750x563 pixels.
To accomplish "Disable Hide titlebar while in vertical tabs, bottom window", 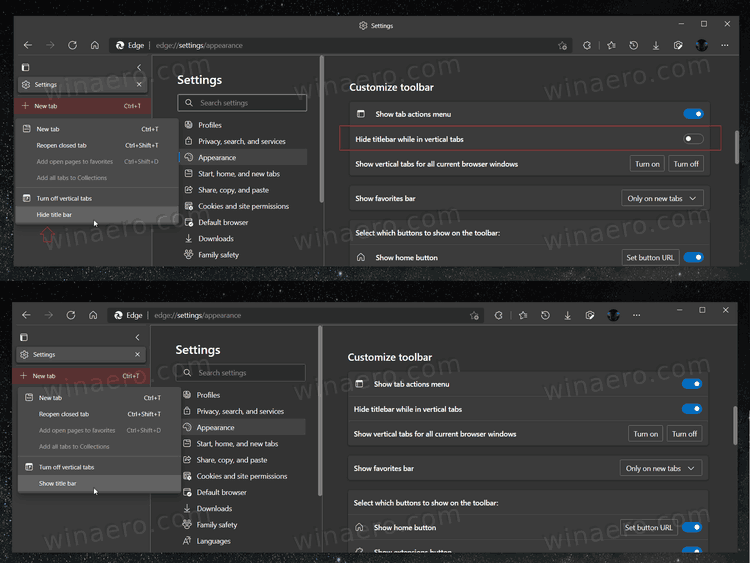I will click(692, 408).
